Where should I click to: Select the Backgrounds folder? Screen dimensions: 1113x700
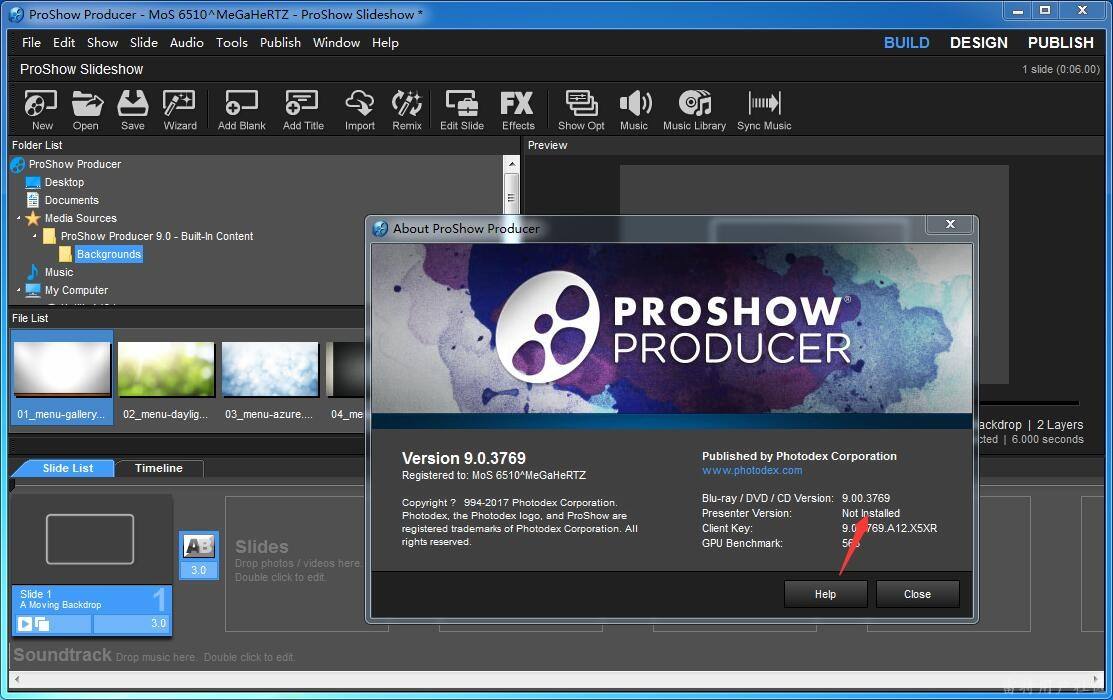[x=109, y=254]
